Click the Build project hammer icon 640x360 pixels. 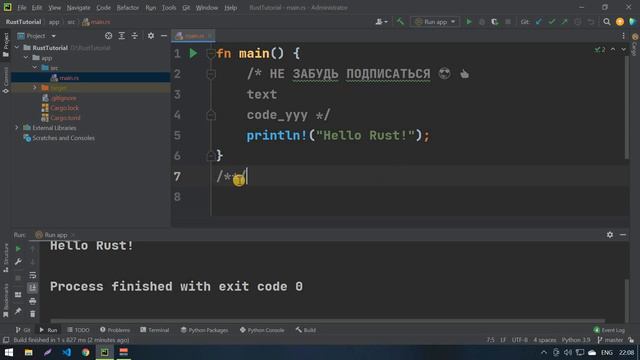(x=400, y=22)
